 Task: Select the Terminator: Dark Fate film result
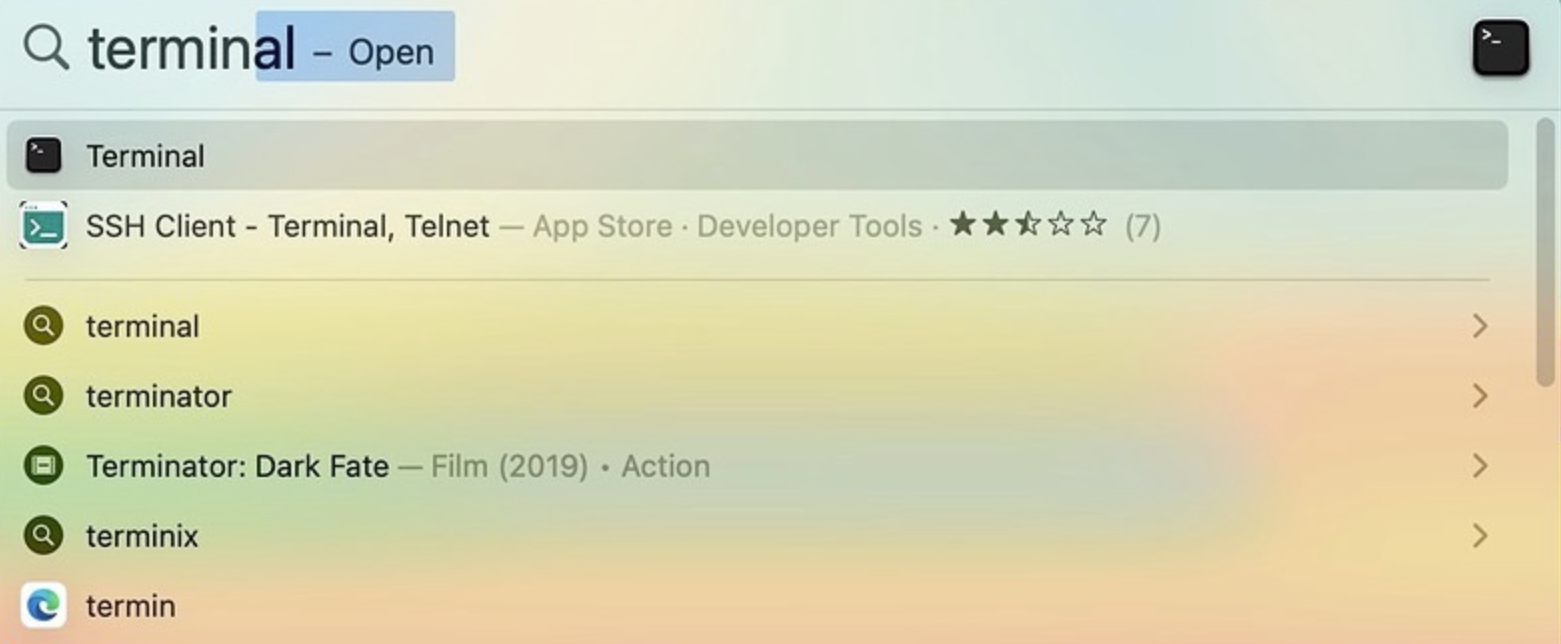pyautogui.click(x=238, y=466)
